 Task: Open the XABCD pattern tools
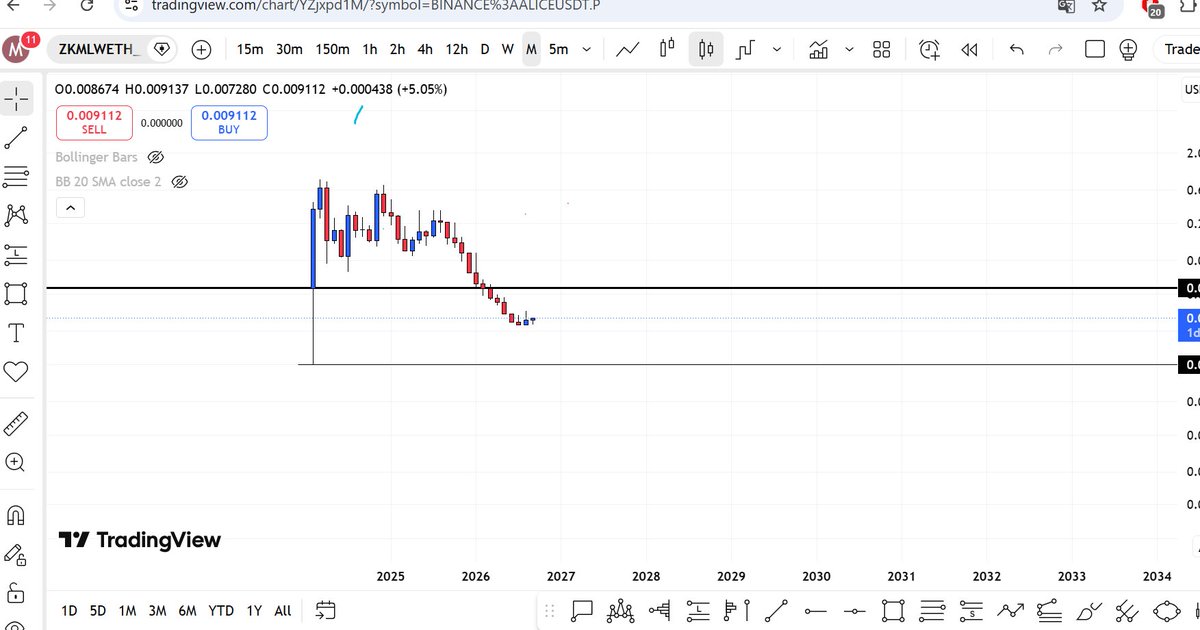[15, 214]
